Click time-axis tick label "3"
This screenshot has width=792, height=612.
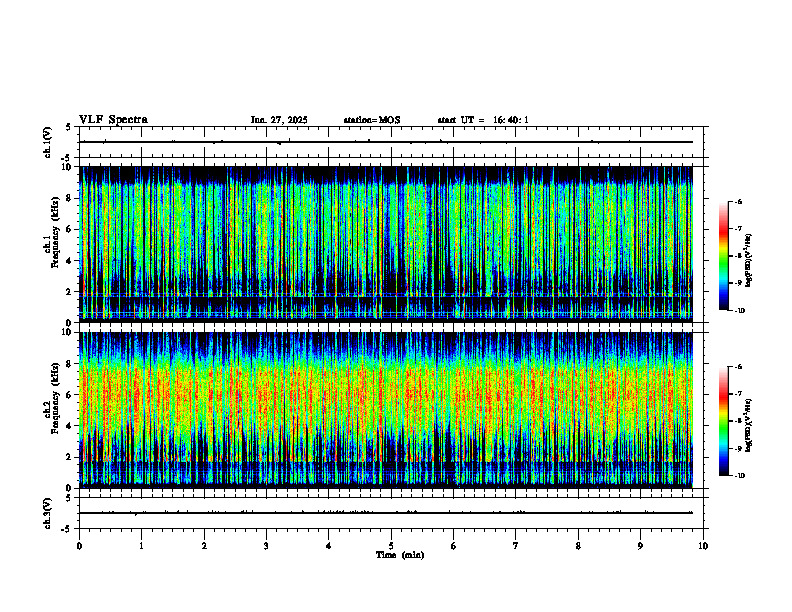coord(266,546)
